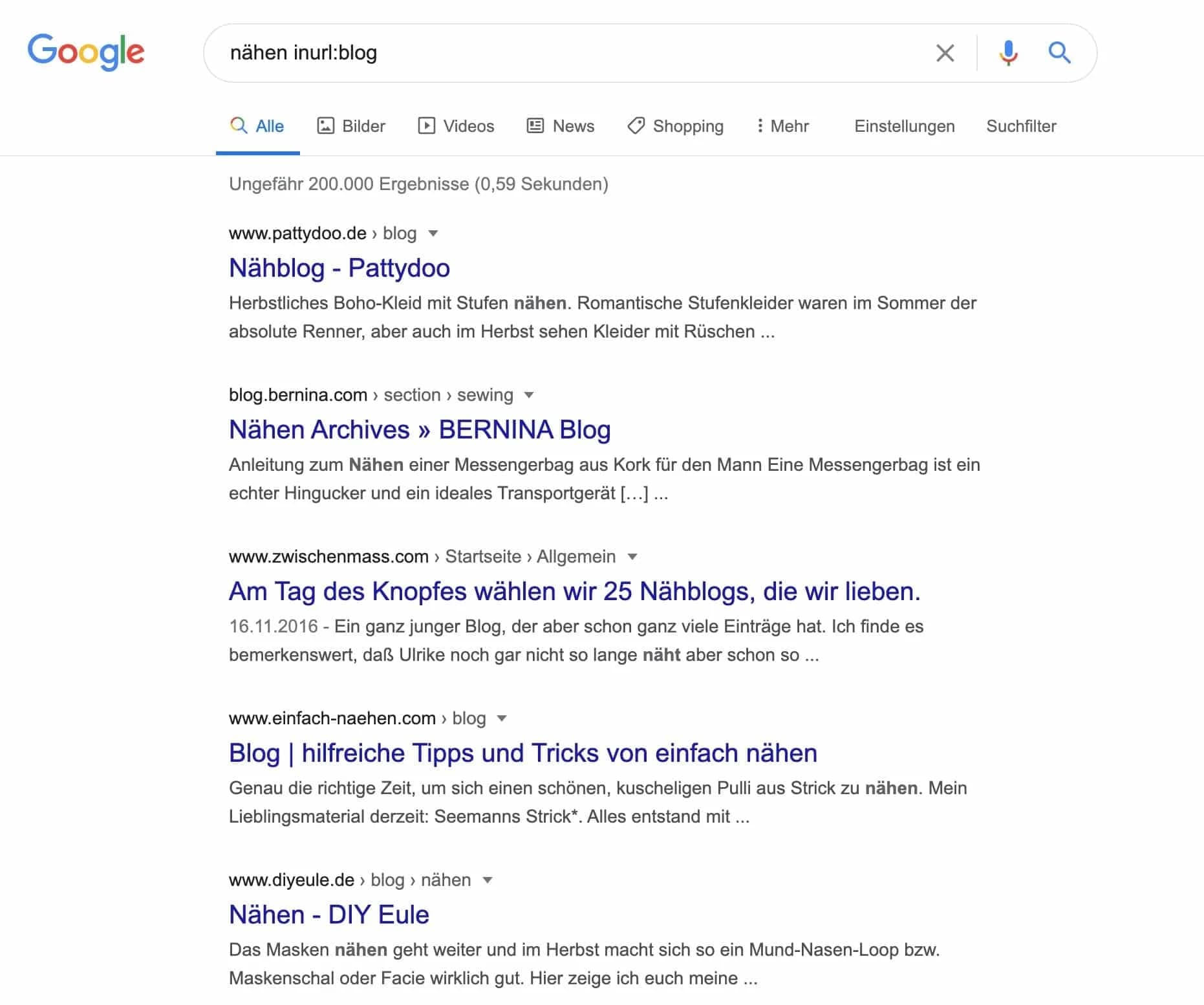Clear the search query with the X icon
1204x1005 pixels.
point(945,53)
